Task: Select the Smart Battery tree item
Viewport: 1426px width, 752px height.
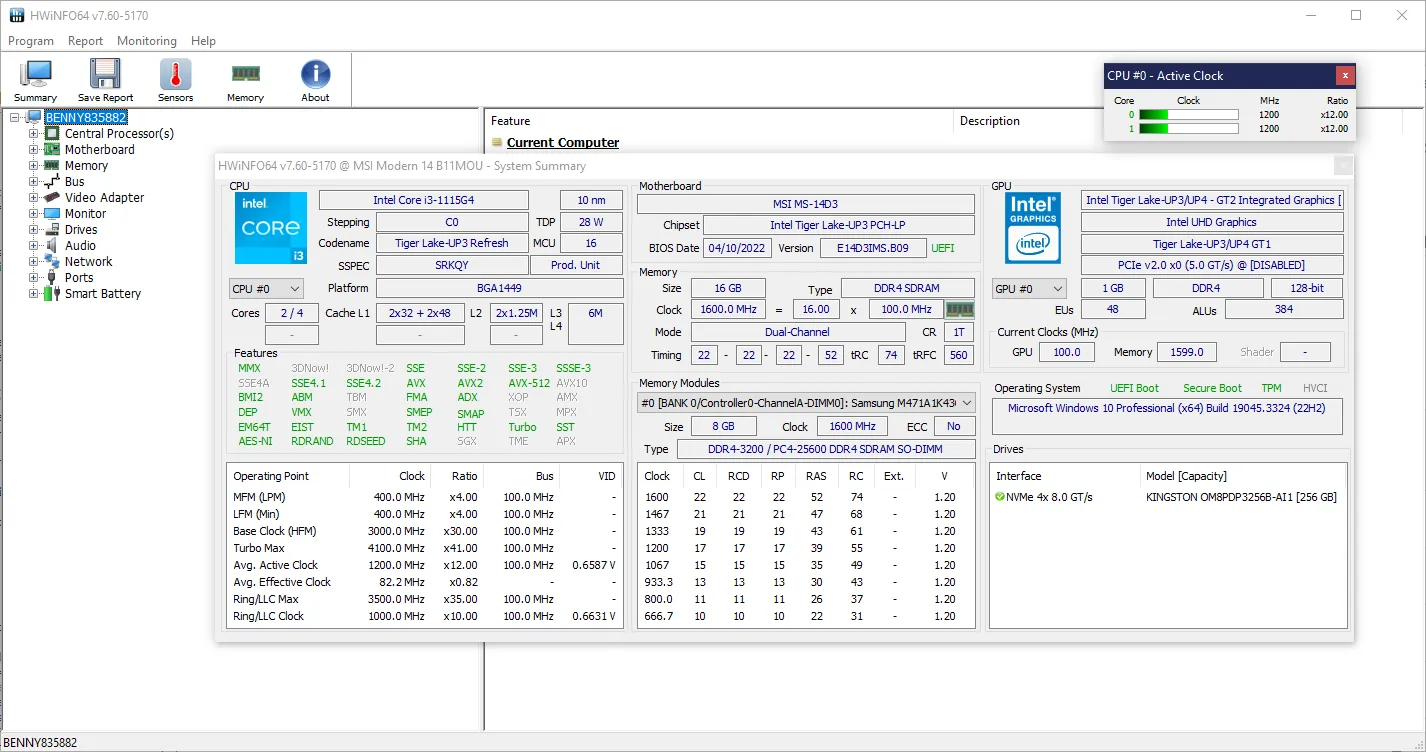Action: coord(103,294)
